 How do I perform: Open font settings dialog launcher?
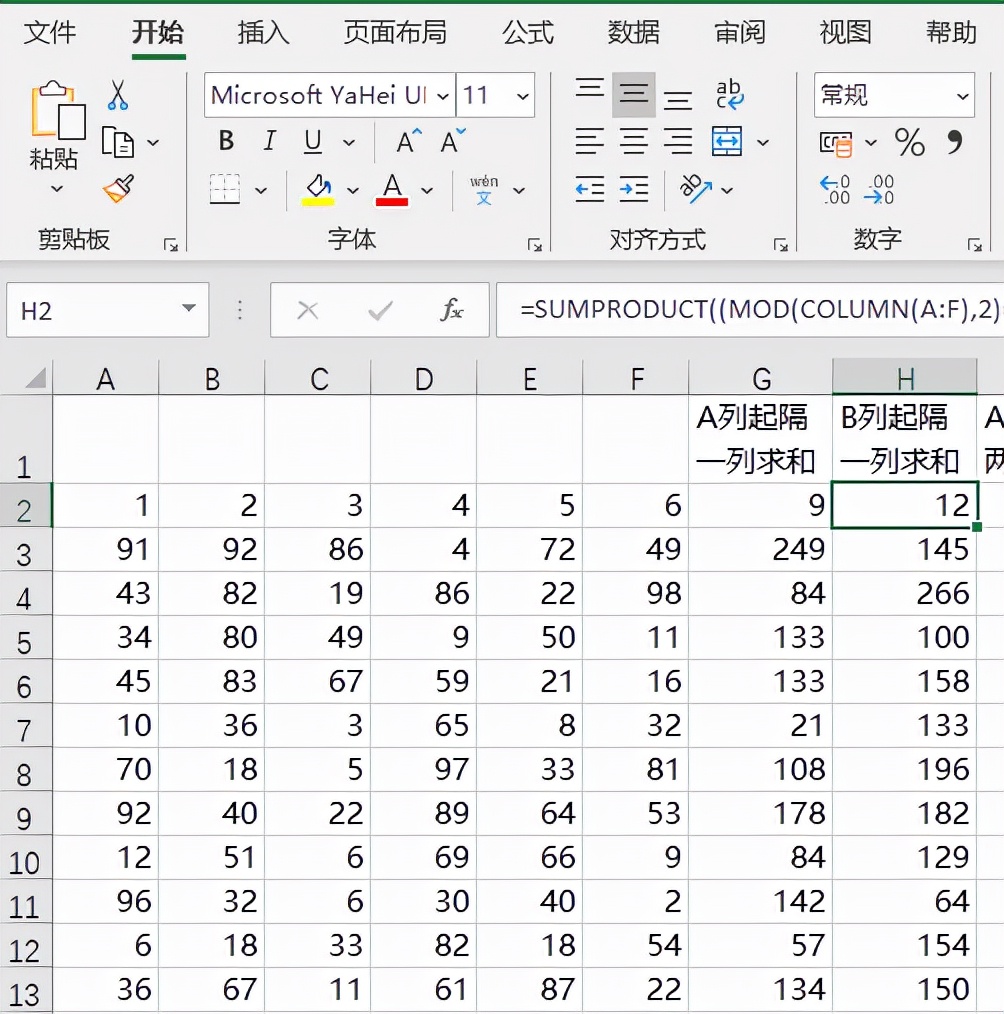coord(535,245)
